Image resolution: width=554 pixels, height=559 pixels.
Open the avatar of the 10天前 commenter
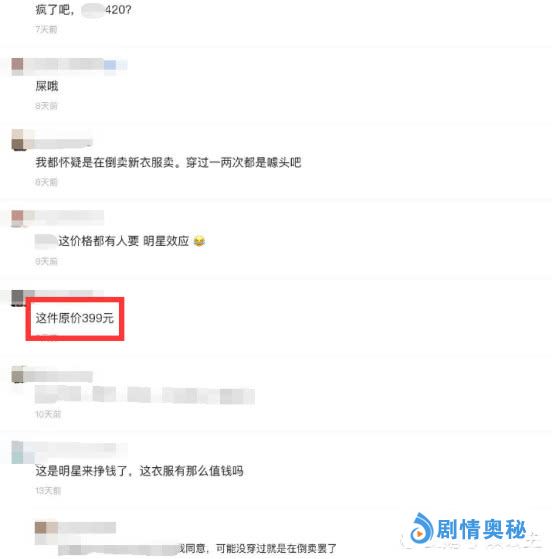17,375
